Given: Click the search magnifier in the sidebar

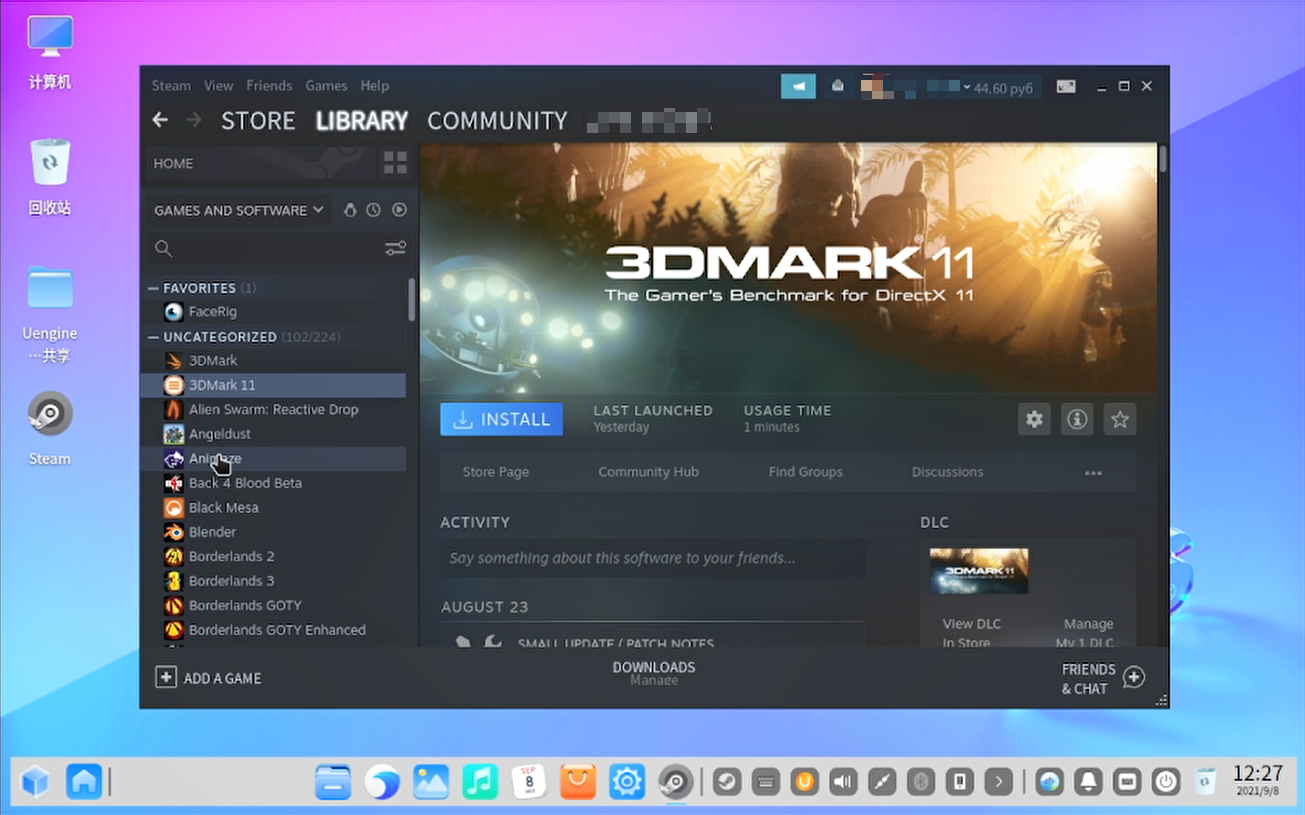Looking at the screenshot, I should pos(163,248).
